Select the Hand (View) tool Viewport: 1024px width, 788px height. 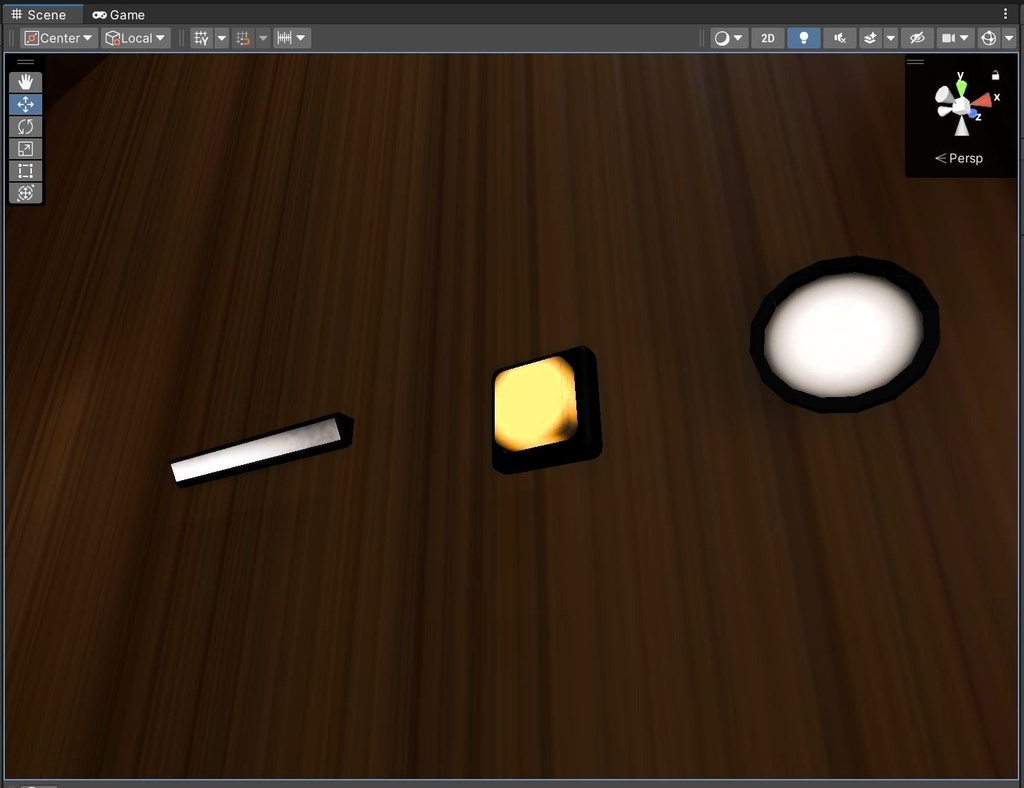tap(25, 82)
